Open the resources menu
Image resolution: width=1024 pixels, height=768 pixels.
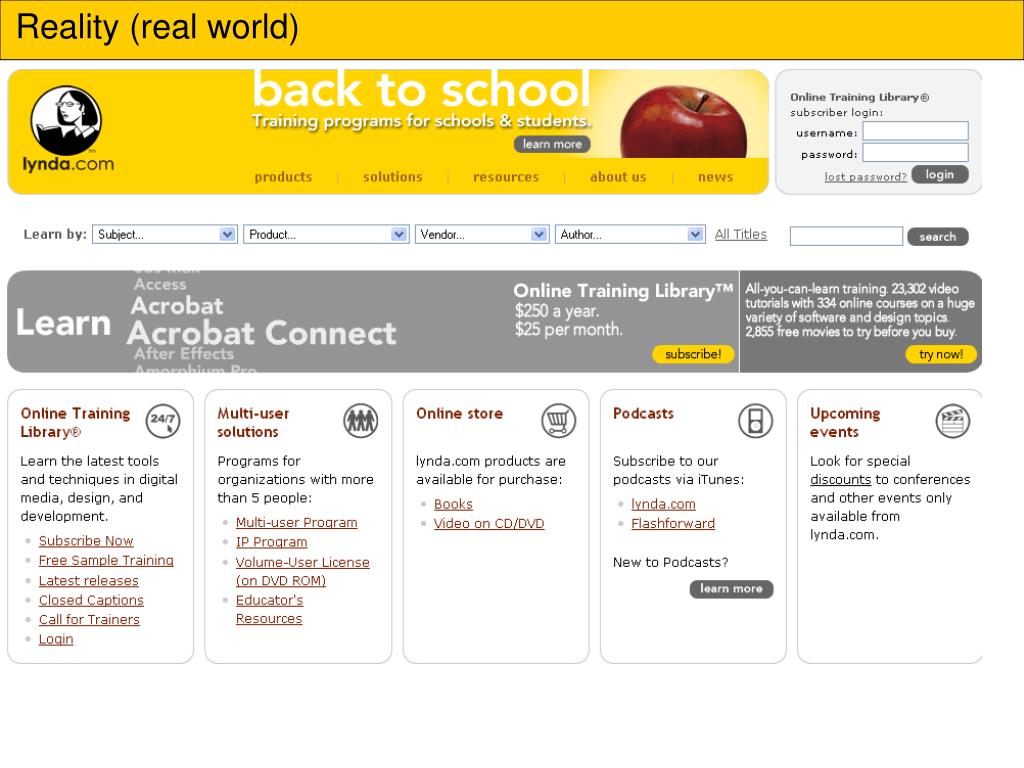click(x=506, y=177)
